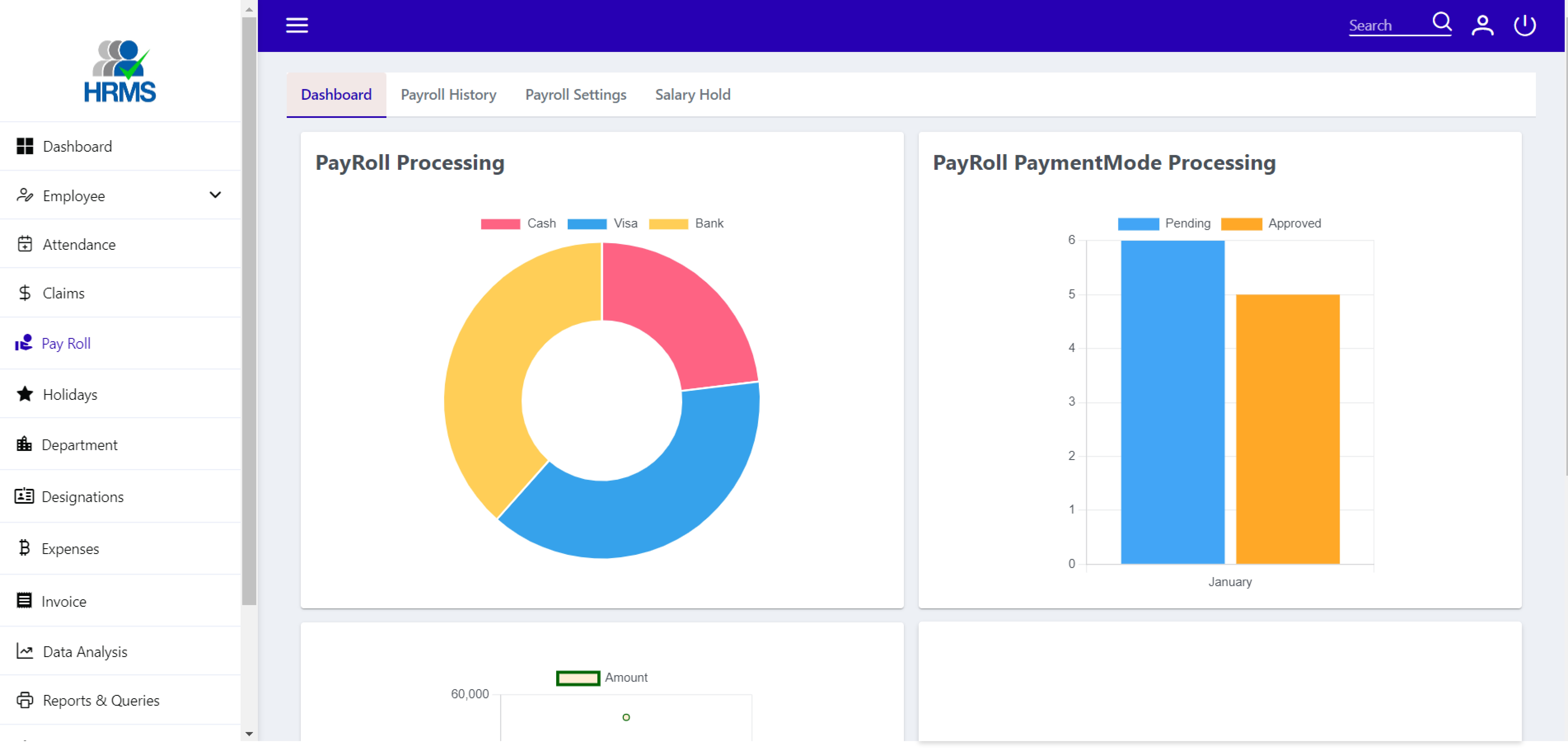
Task: Expand the Employee submenu chevron
Action: (215, 195)
